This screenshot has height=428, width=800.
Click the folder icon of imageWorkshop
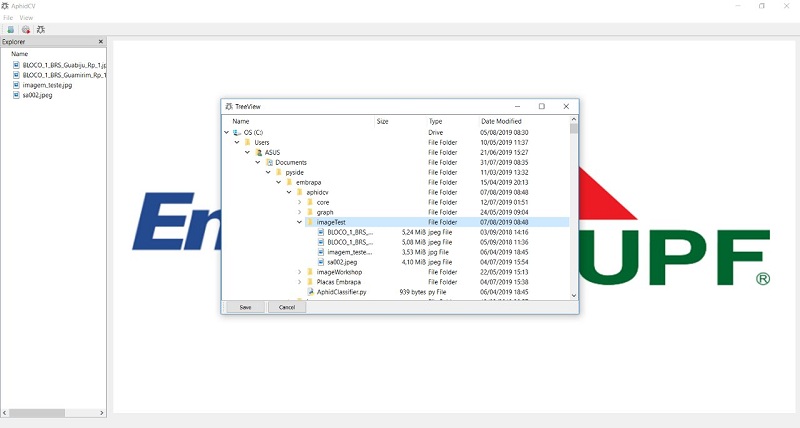click(310, 272)
